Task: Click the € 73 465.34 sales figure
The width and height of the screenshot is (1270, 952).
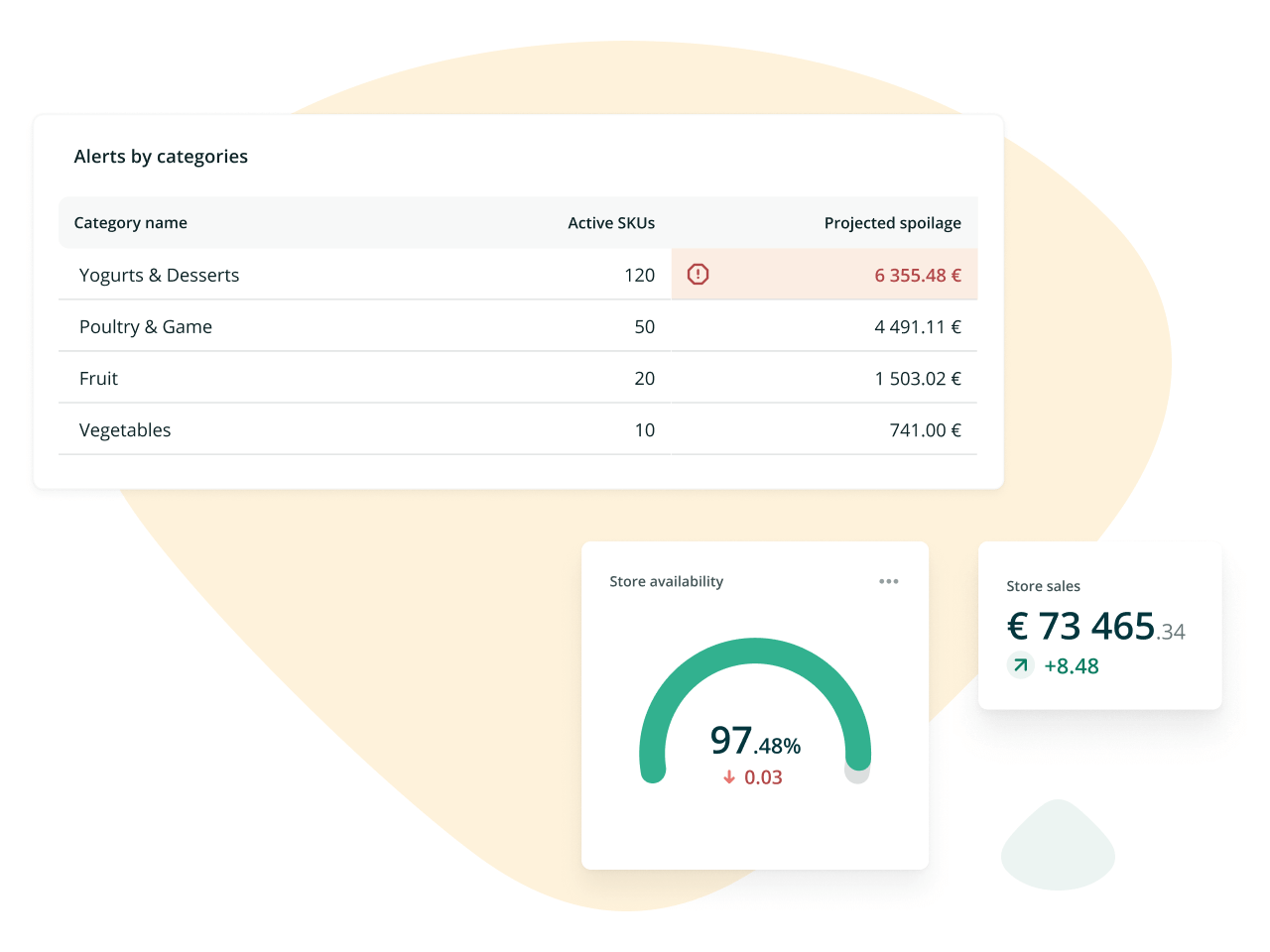Action: (x=1095, y=627)
